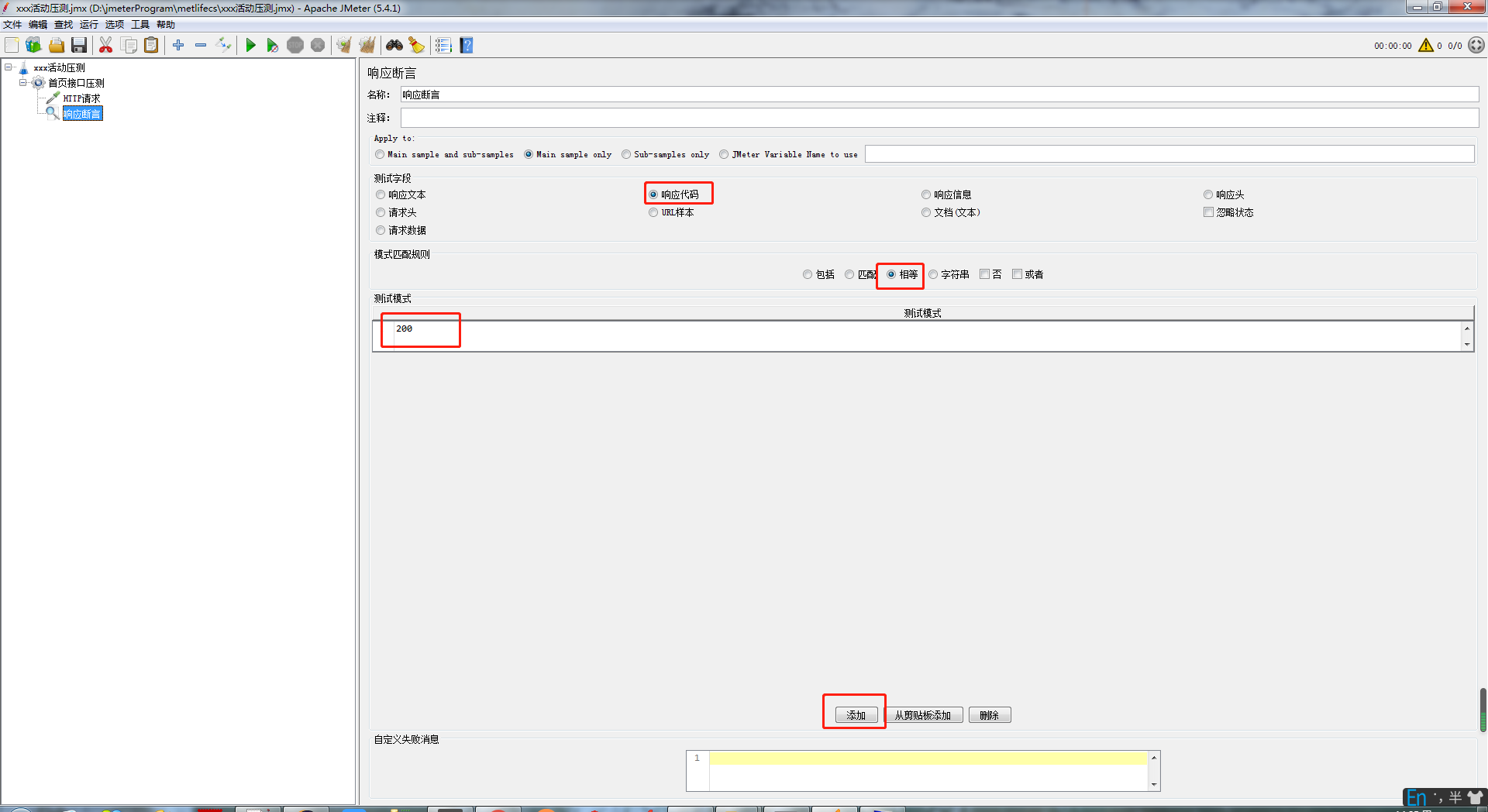Choose 请求头 as the test field

396,212
